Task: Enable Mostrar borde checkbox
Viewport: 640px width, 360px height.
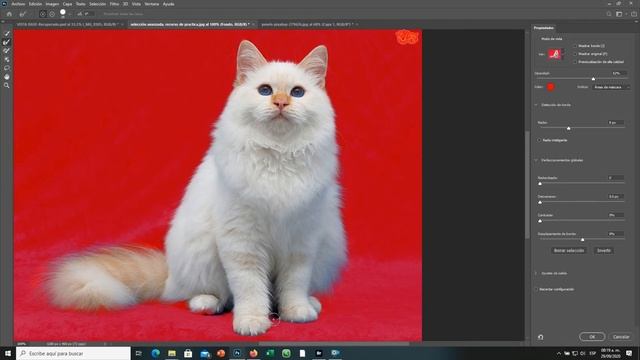Action: click(575, 46)
